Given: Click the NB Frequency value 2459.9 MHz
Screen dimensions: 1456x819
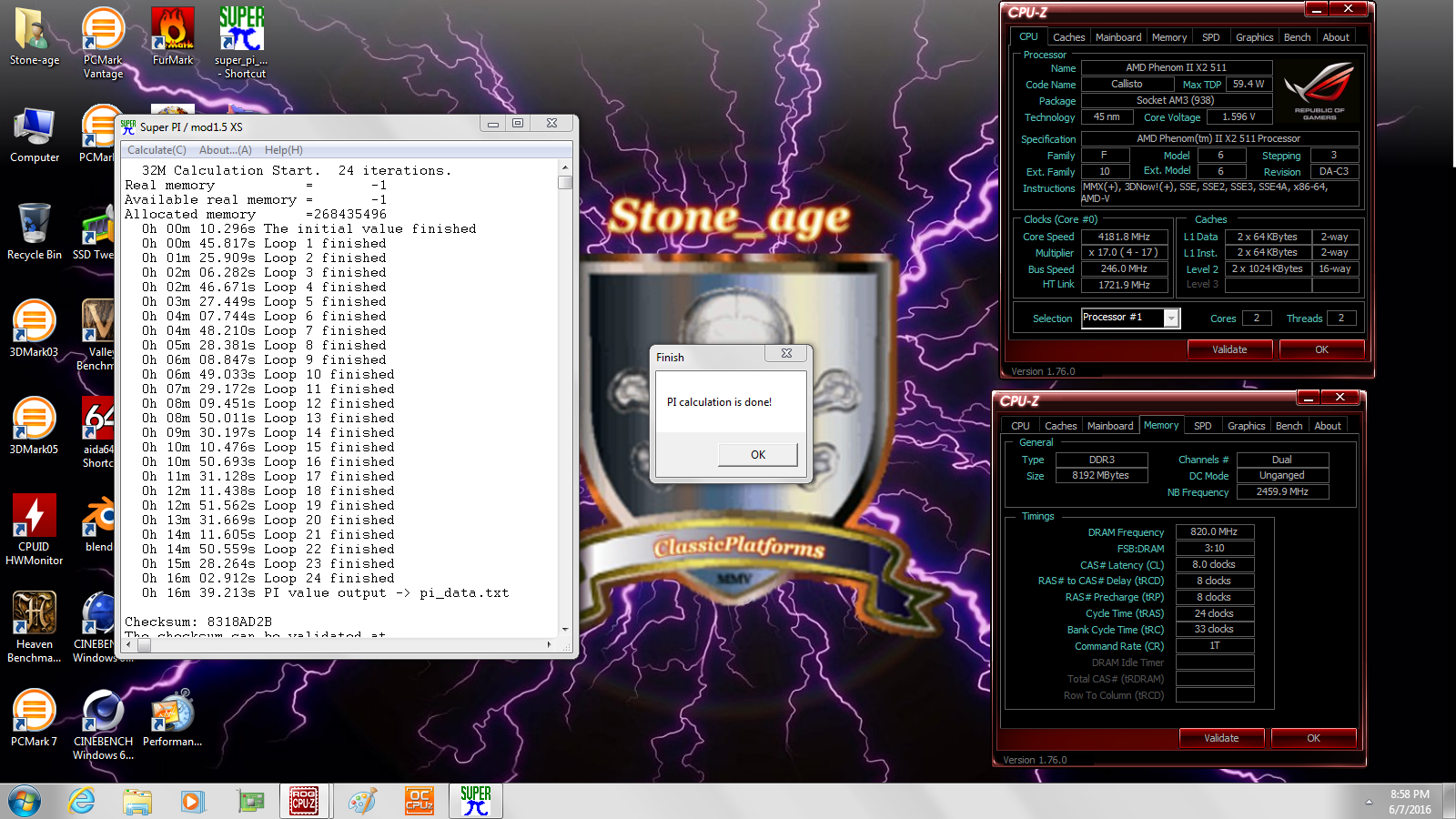Looking at the screenshot, I should 1281,491.
